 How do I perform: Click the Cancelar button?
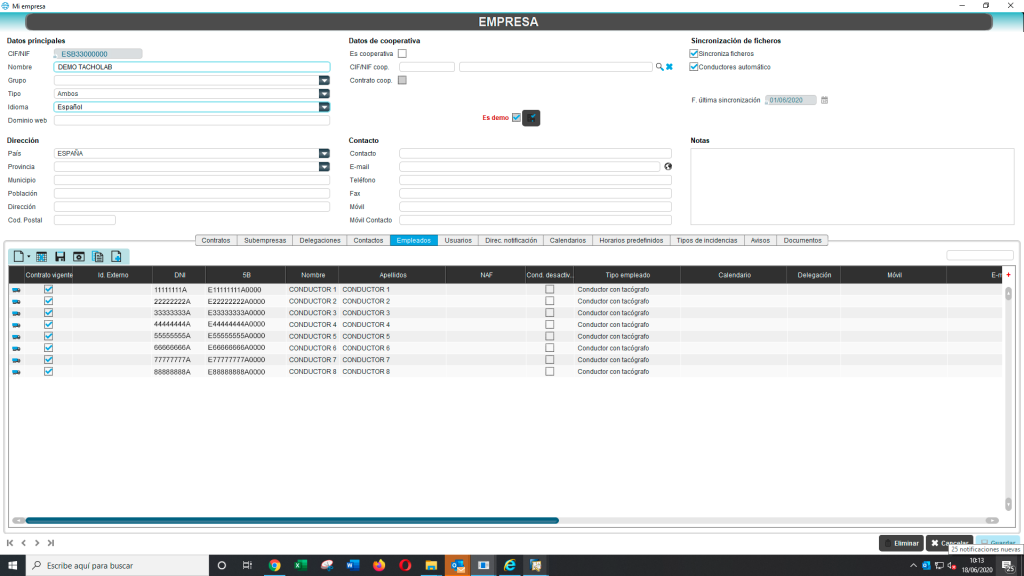click(x=948, y=543)
